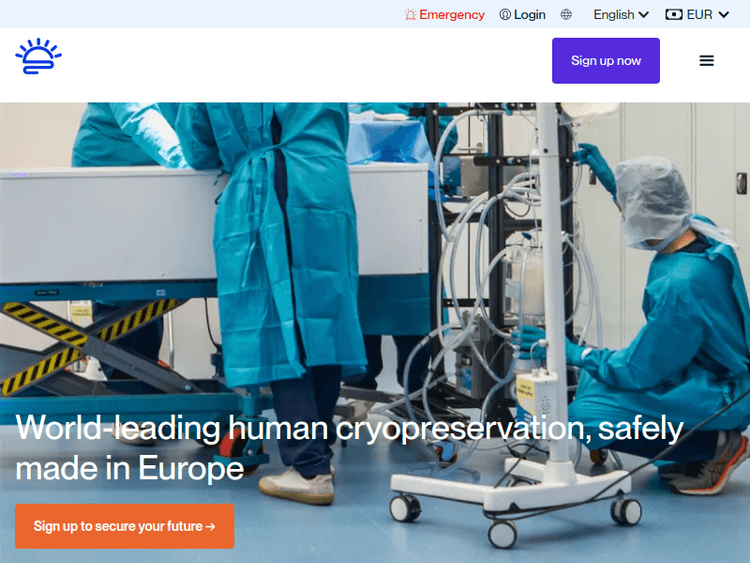The image size is (750, 563).
Task: Click the chevron next to EUR
Action: (x=724, y=15)
